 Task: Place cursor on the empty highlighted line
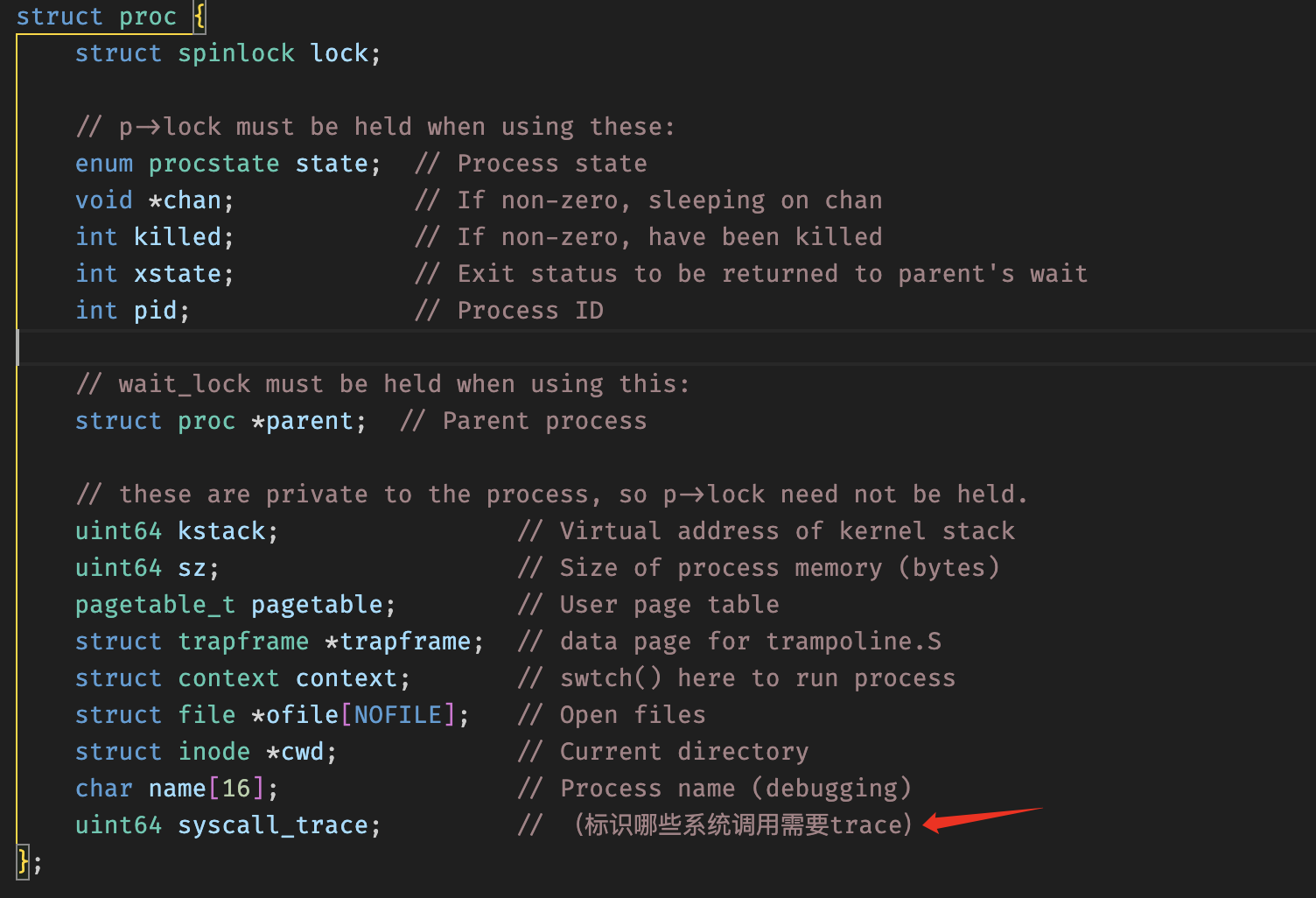click(665, 347)
